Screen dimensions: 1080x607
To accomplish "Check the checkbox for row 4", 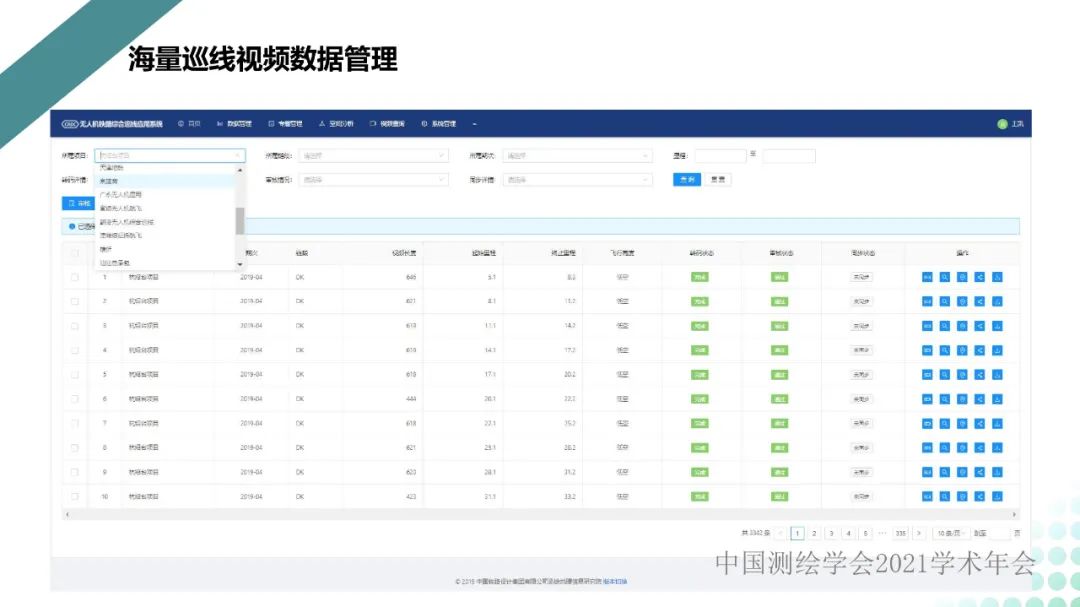I will (74, 350).
